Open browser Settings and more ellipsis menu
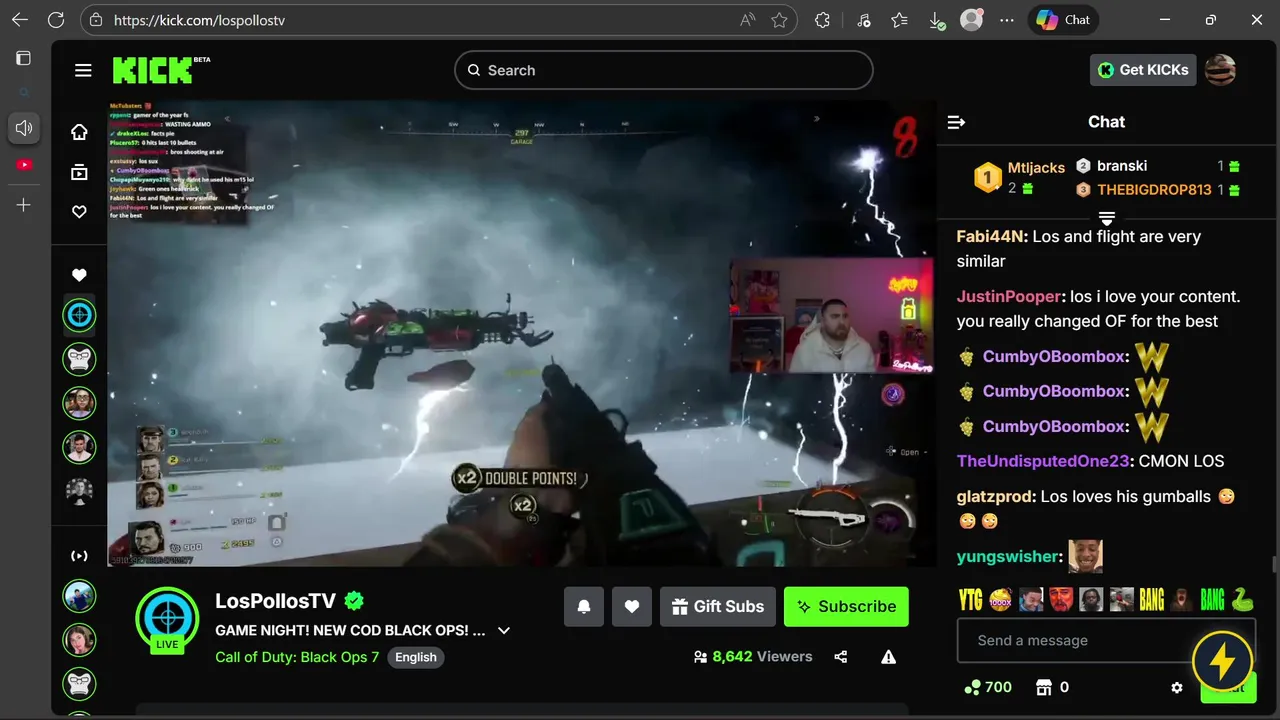 coord(1007,20)
